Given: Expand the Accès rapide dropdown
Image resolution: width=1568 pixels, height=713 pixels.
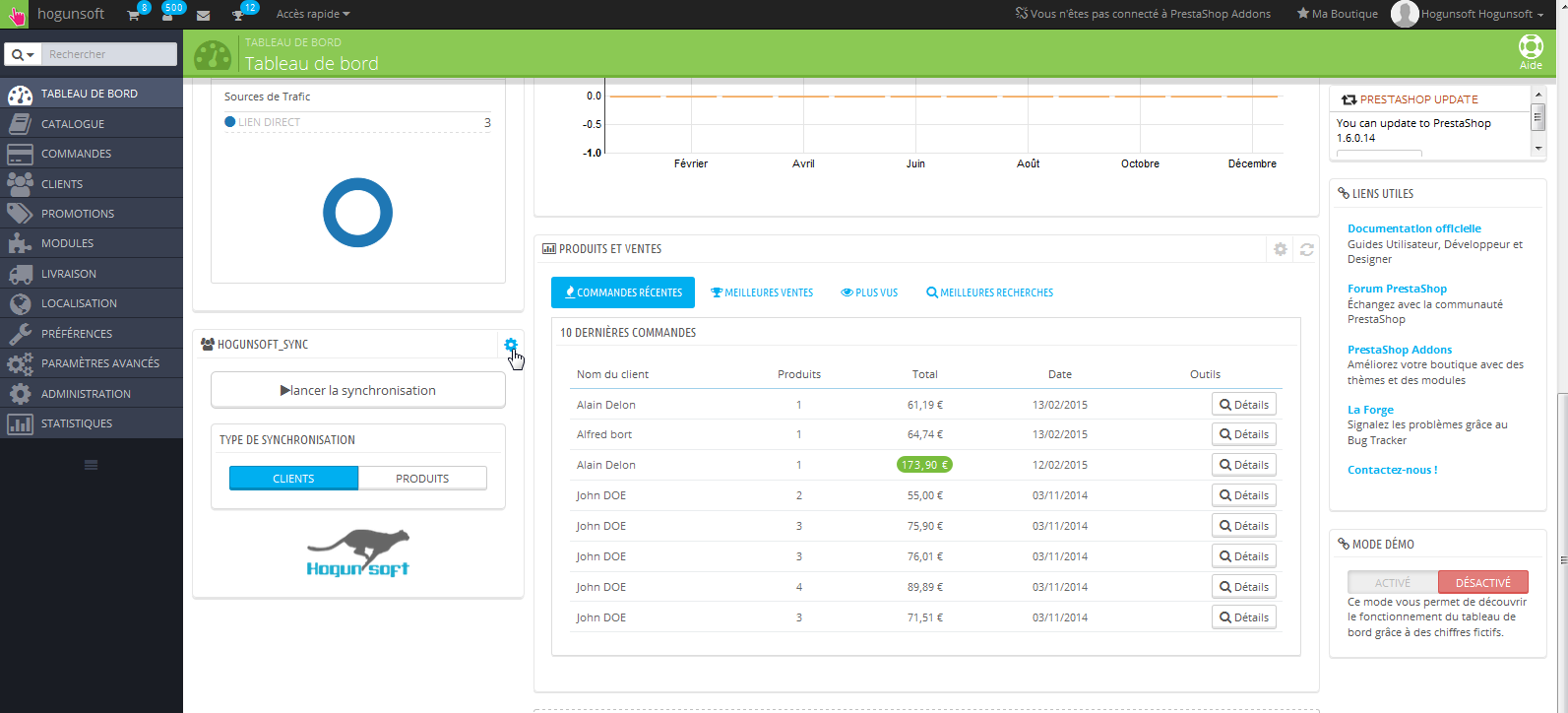Looking at the screenshot, I should point(312,14).
